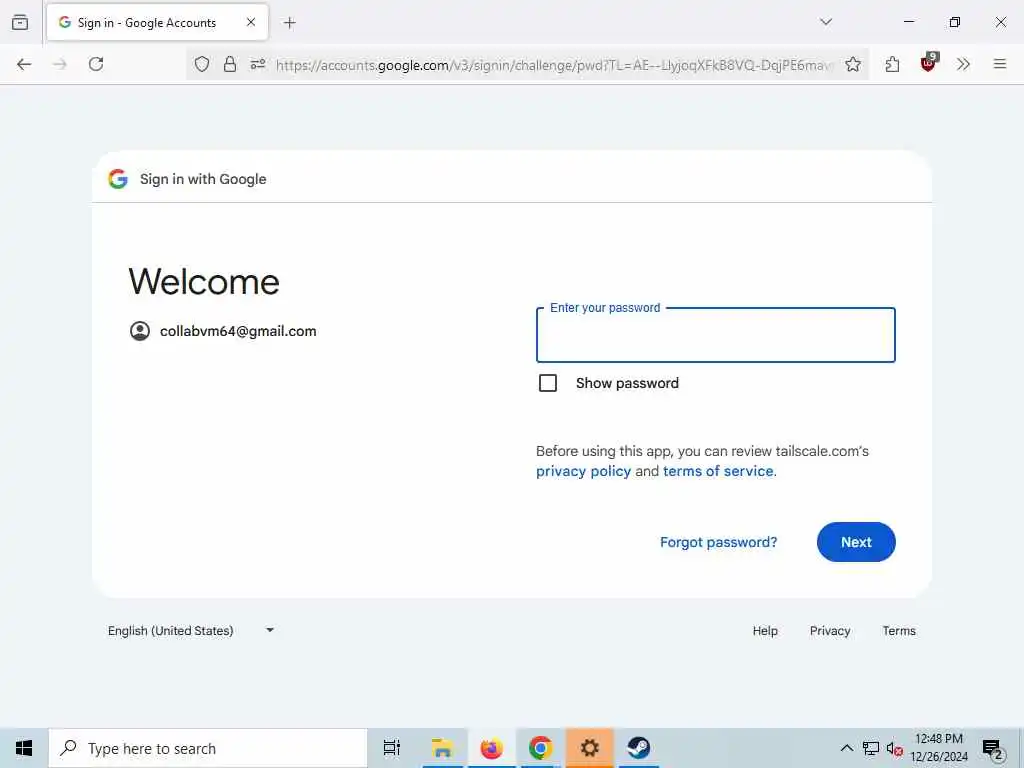
Task: Open site permissions icon in address bar
Action: point(258,64)
